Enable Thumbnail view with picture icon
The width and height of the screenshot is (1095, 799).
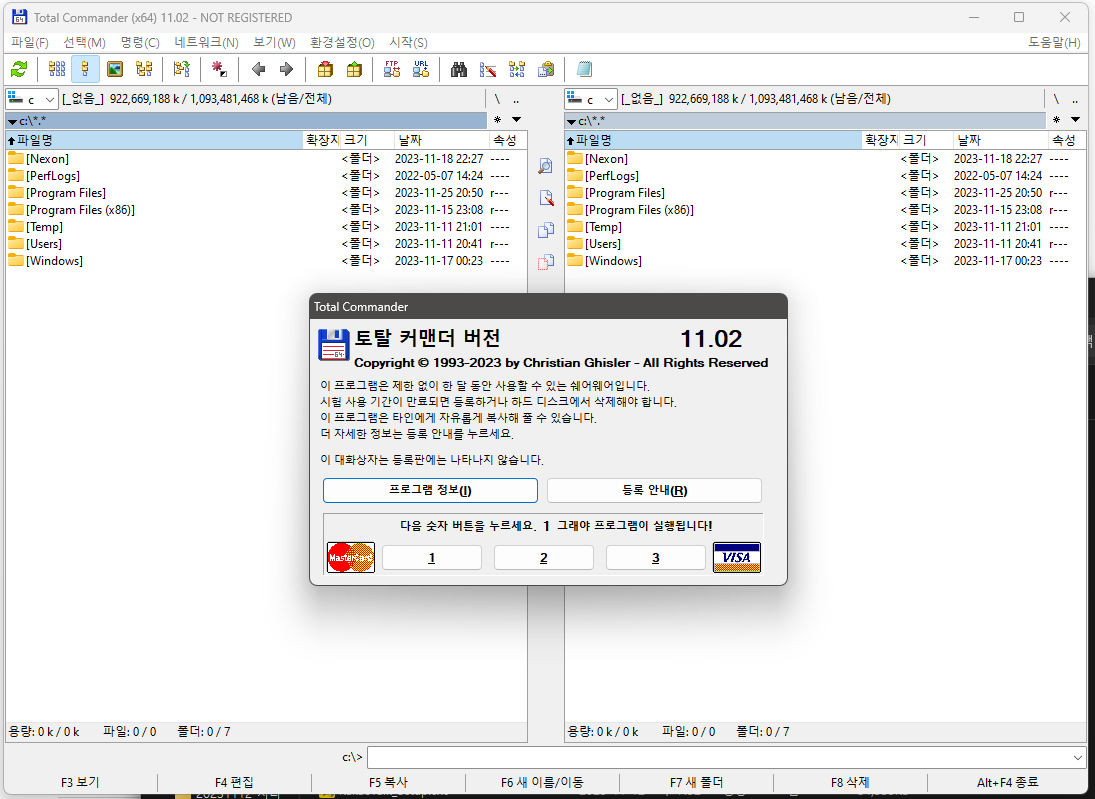115,69
